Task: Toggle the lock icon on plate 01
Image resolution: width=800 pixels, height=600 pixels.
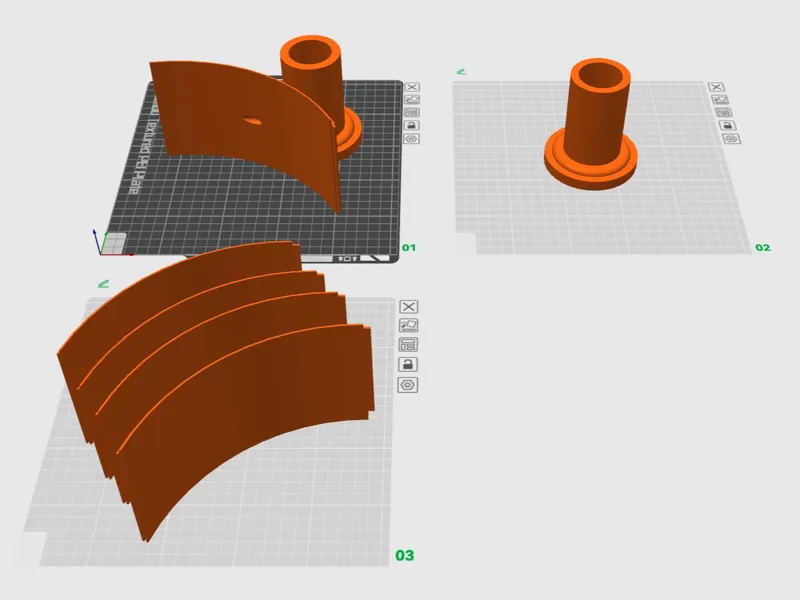Action: click(x=412, y=125)
